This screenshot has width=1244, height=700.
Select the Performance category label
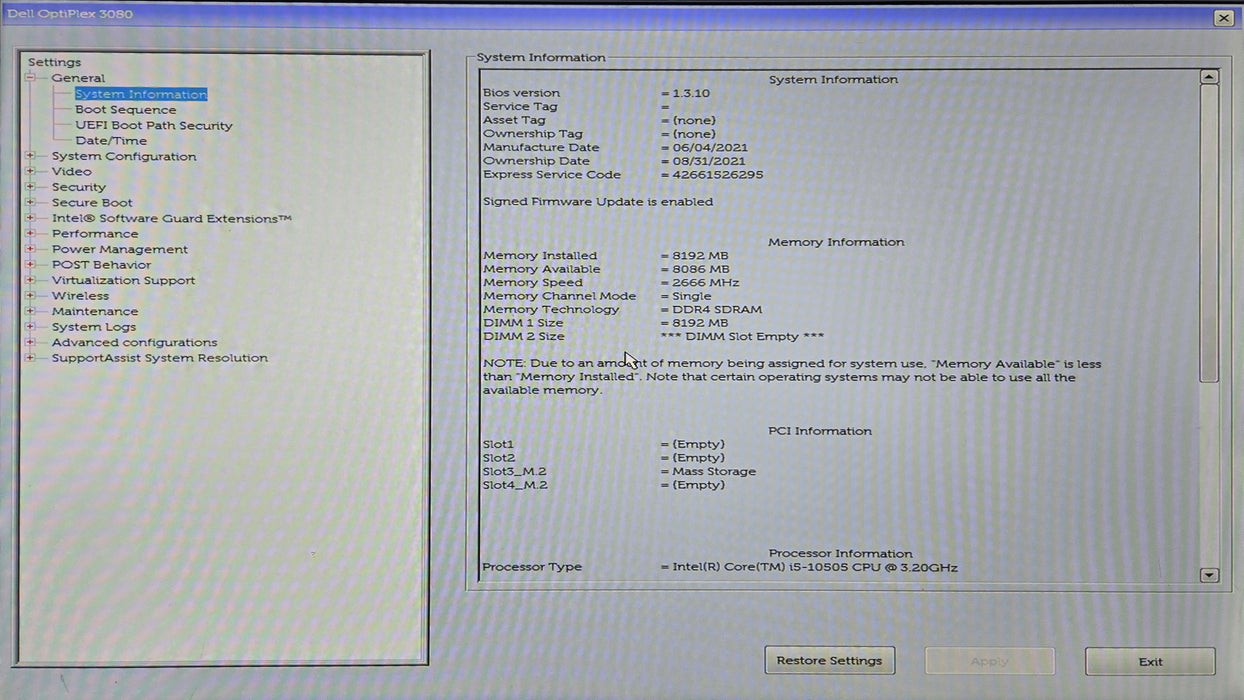tap(95, 234)
